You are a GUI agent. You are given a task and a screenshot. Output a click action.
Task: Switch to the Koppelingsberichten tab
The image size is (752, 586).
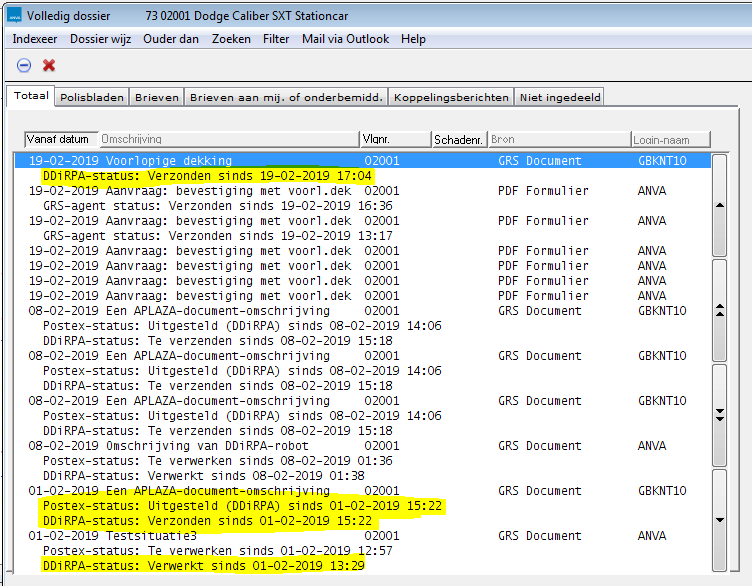tap(451, 97)
